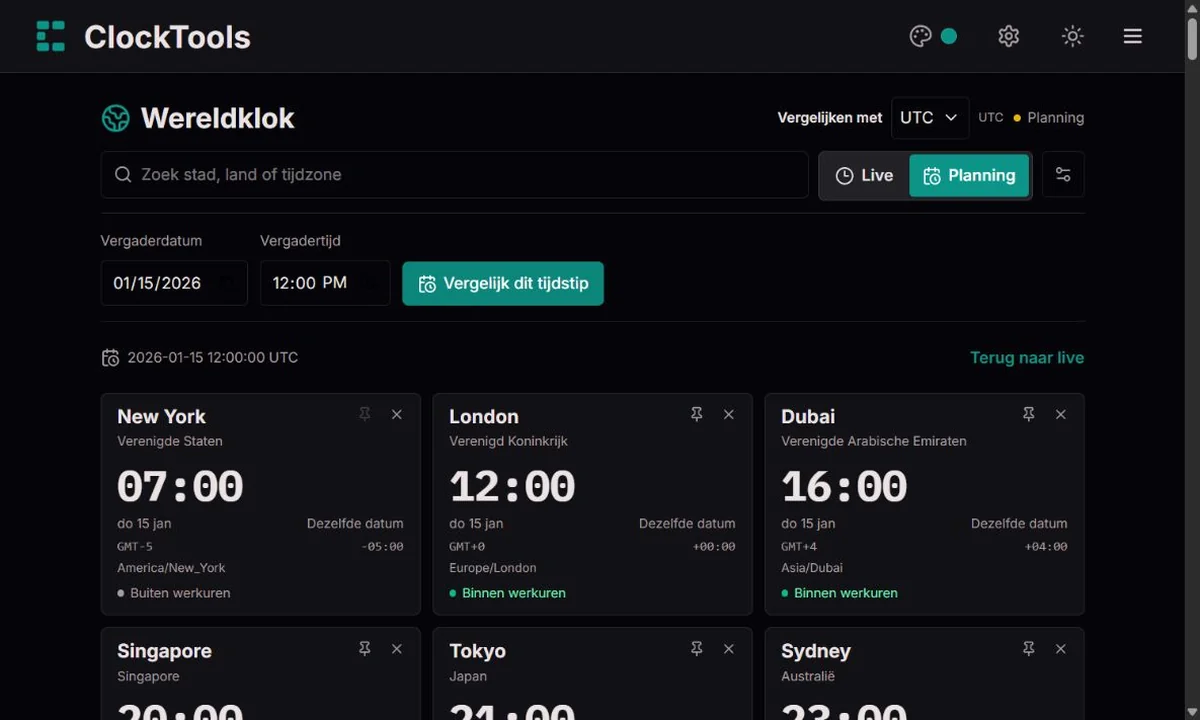Open the settings gear
Viewport: 1200px width, 720px height.
1009,36
